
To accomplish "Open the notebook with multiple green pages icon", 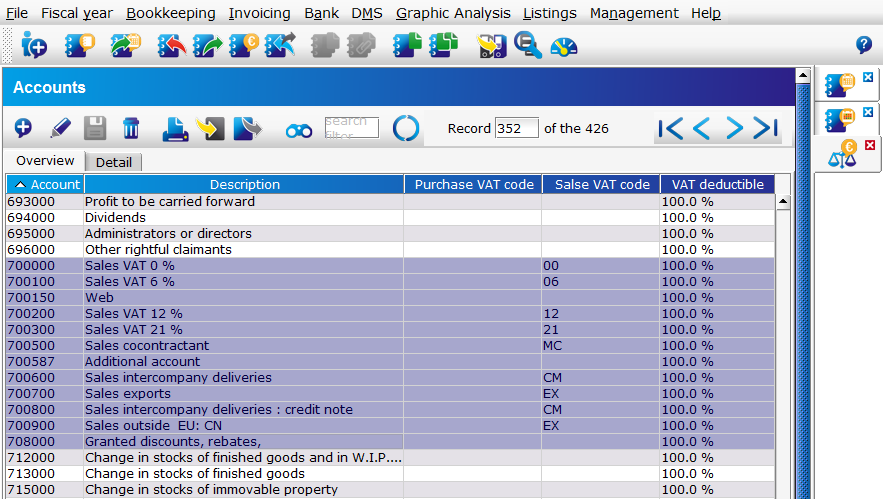I will [x=444, y=45].
